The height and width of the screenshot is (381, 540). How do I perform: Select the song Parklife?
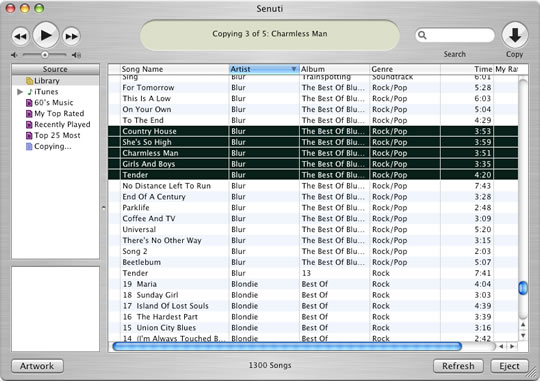[313, 208]
